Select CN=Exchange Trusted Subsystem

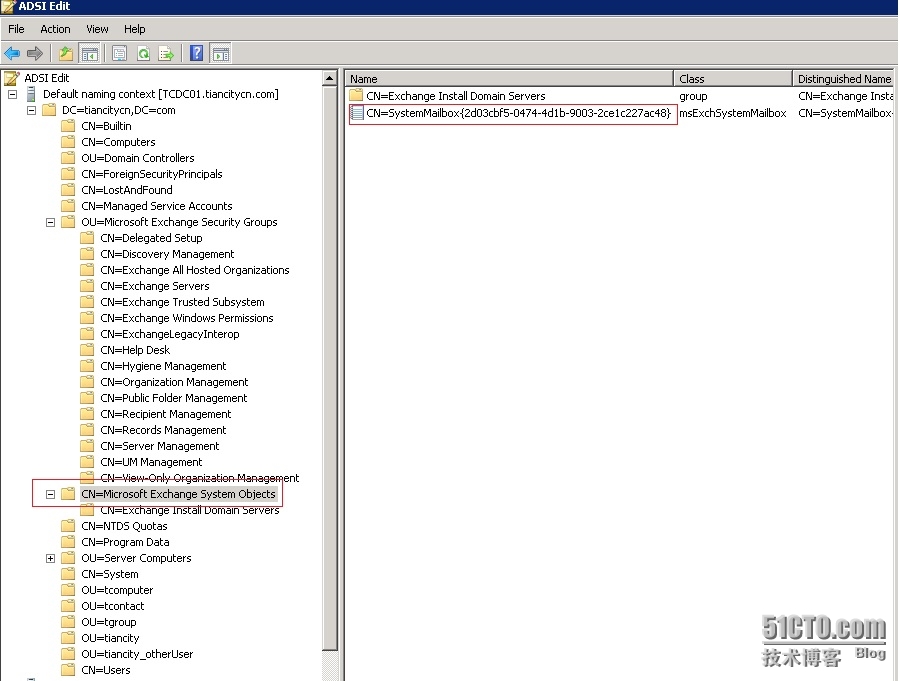(x=183, y=302)
